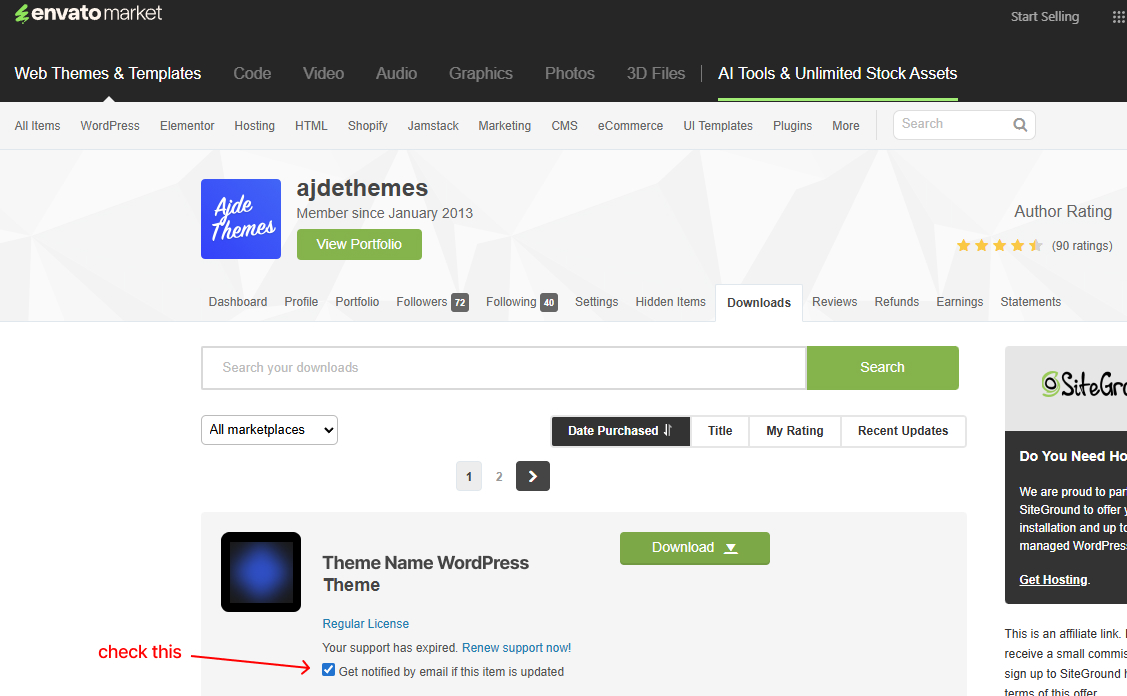Open the apps grid icon
This screenshot has width=1127, height=696.
pyautogui.click(x=1118, y=17)
